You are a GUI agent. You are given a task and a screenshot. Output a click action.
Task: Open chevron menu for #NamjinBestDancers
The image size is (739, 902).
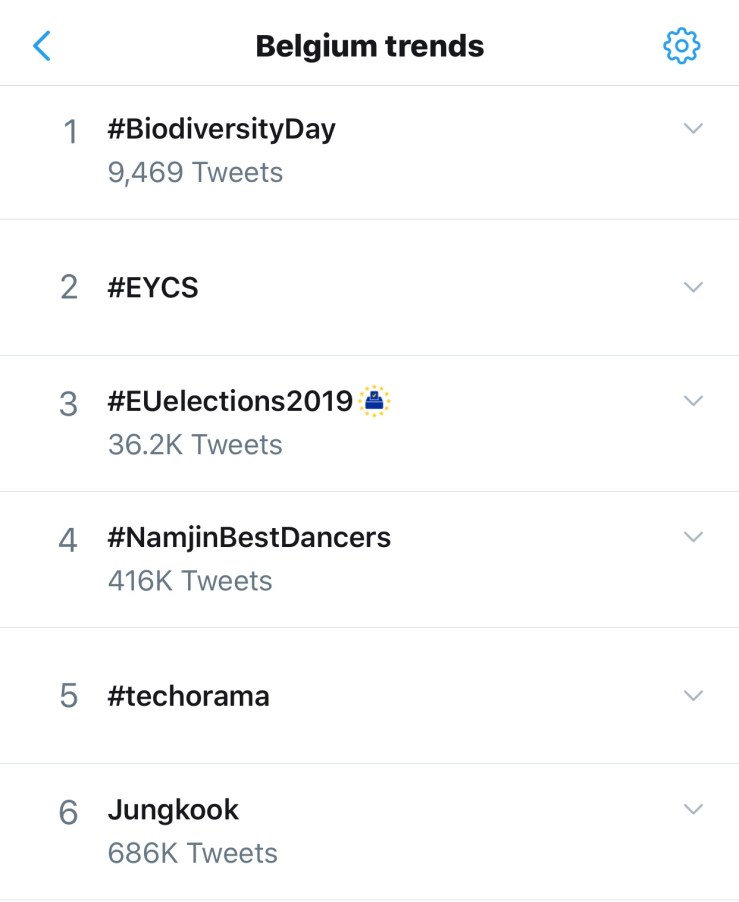pos(693,537)
